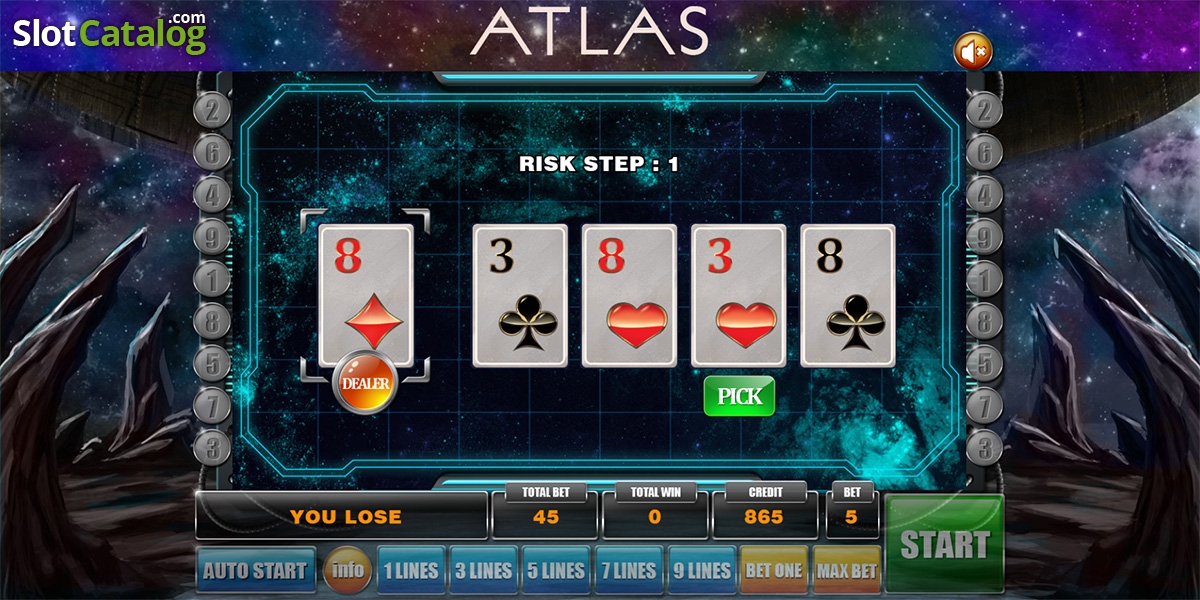
Task: Click the MAX BET button
Action: pos(847,571)
